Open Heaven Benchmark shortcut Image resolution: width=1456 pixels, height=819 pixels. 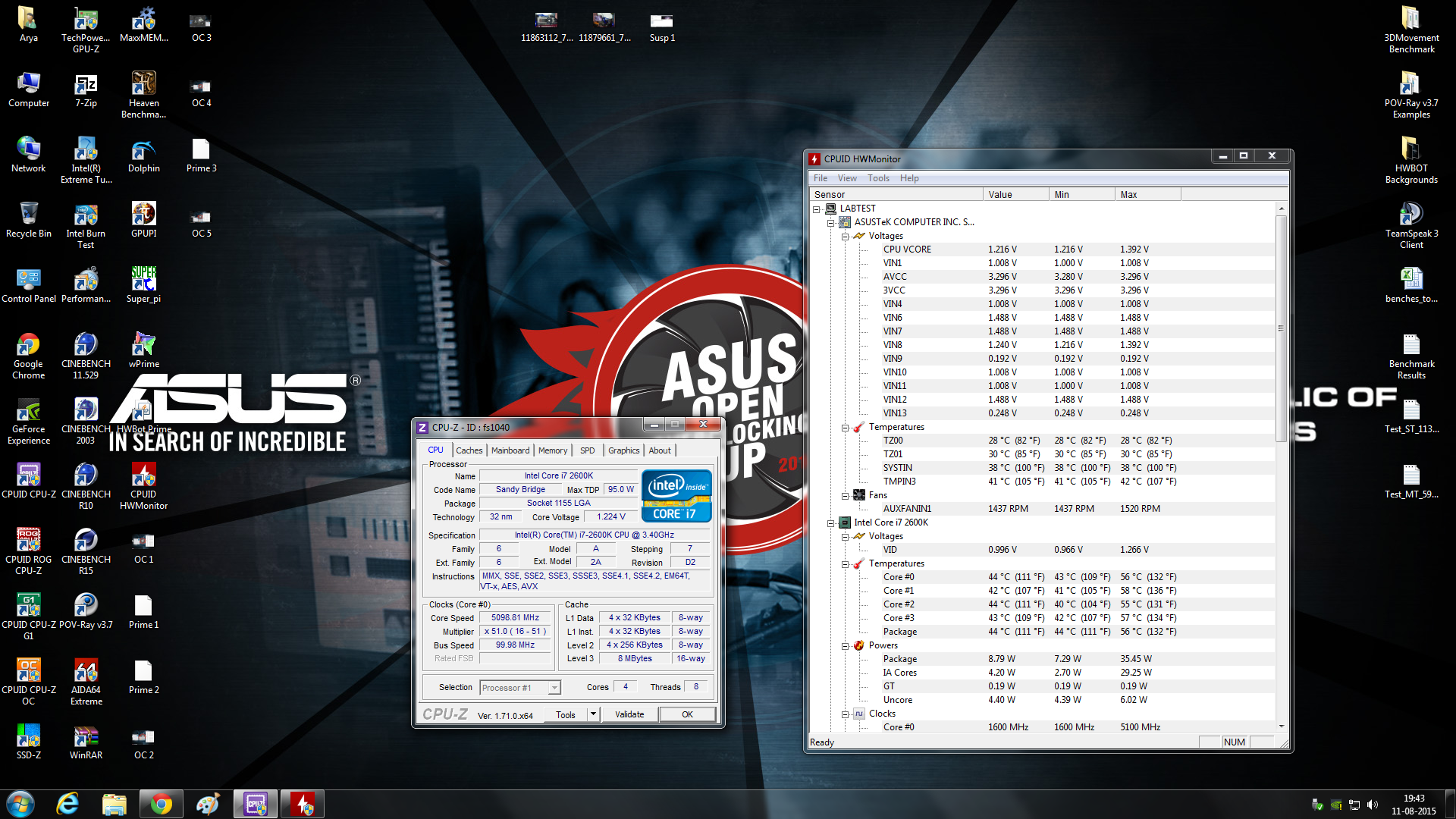click(143, 94)
